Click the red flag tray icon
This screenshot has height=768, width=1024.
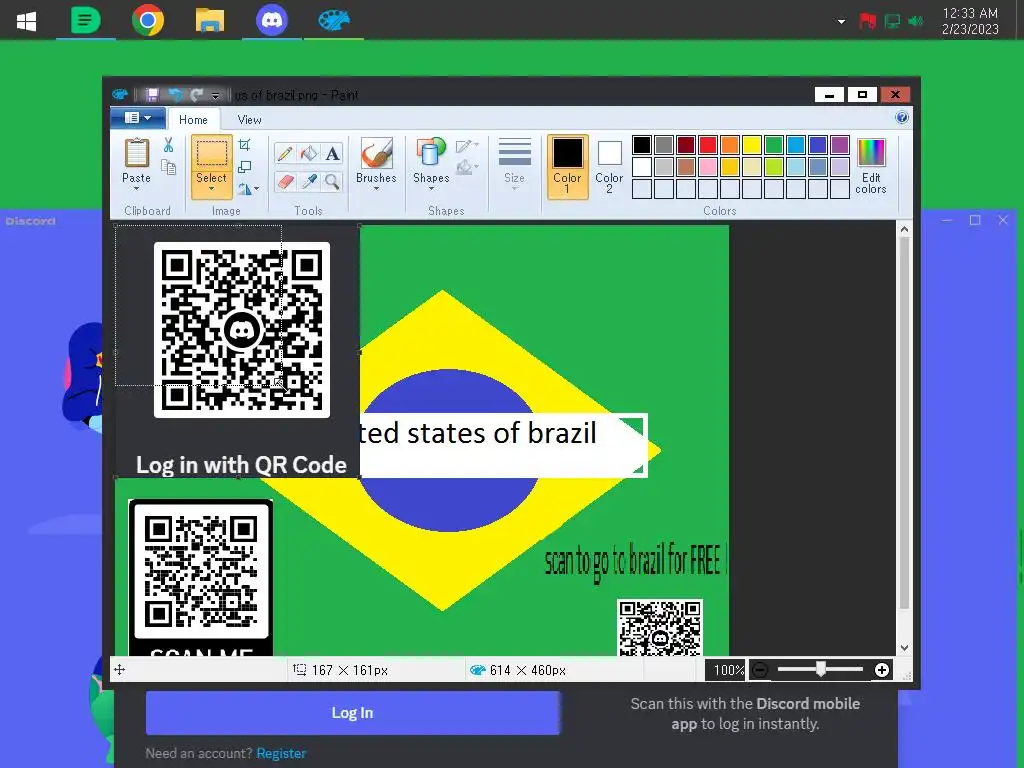tap(867, 21)
